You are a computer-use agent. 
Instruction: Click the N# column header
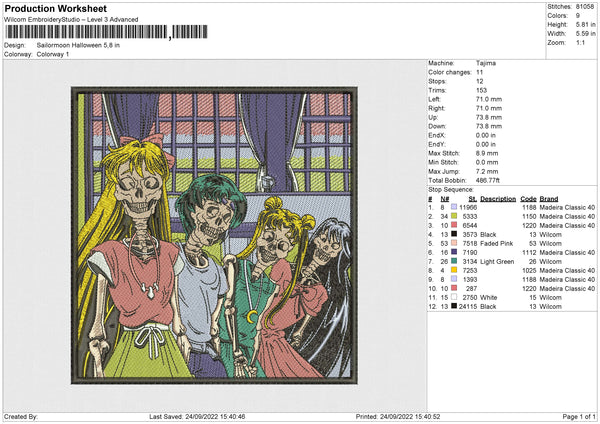(x=445, y=199)
